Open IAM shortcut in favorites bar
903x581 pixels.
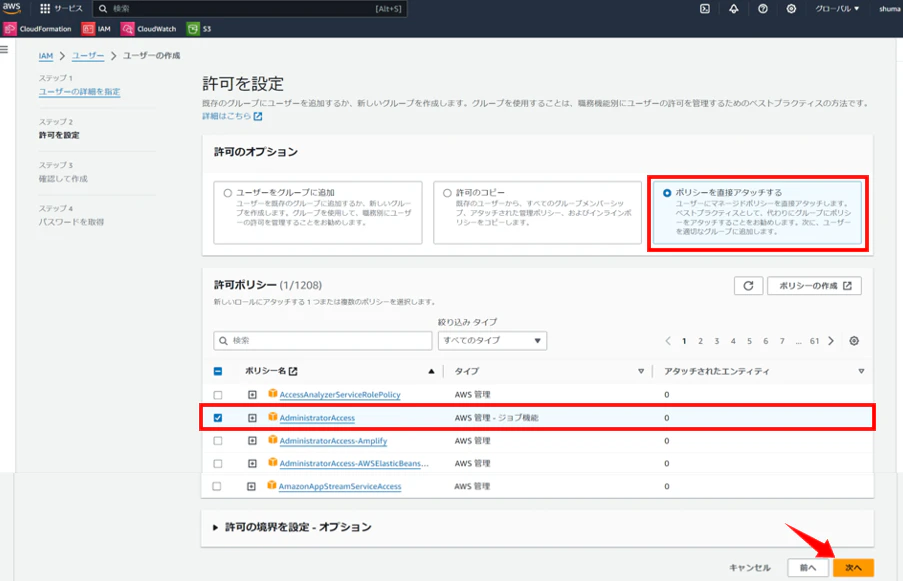pos(96,29)
